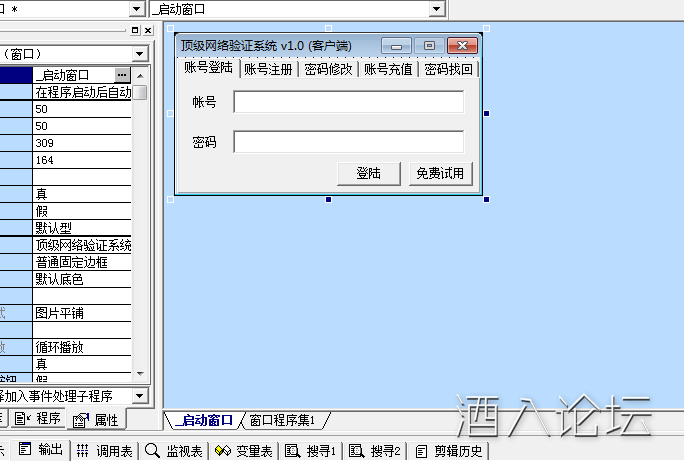
Task: Float the property panel with square icon
Action: coord(135,30)
